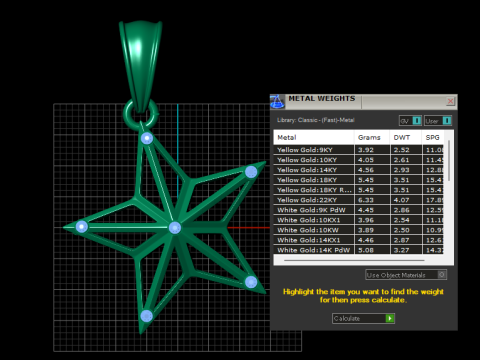The height and width of the screenshot is (360, 480).
Task: Click the 4.45 grams value
Action: click(366, 210)
